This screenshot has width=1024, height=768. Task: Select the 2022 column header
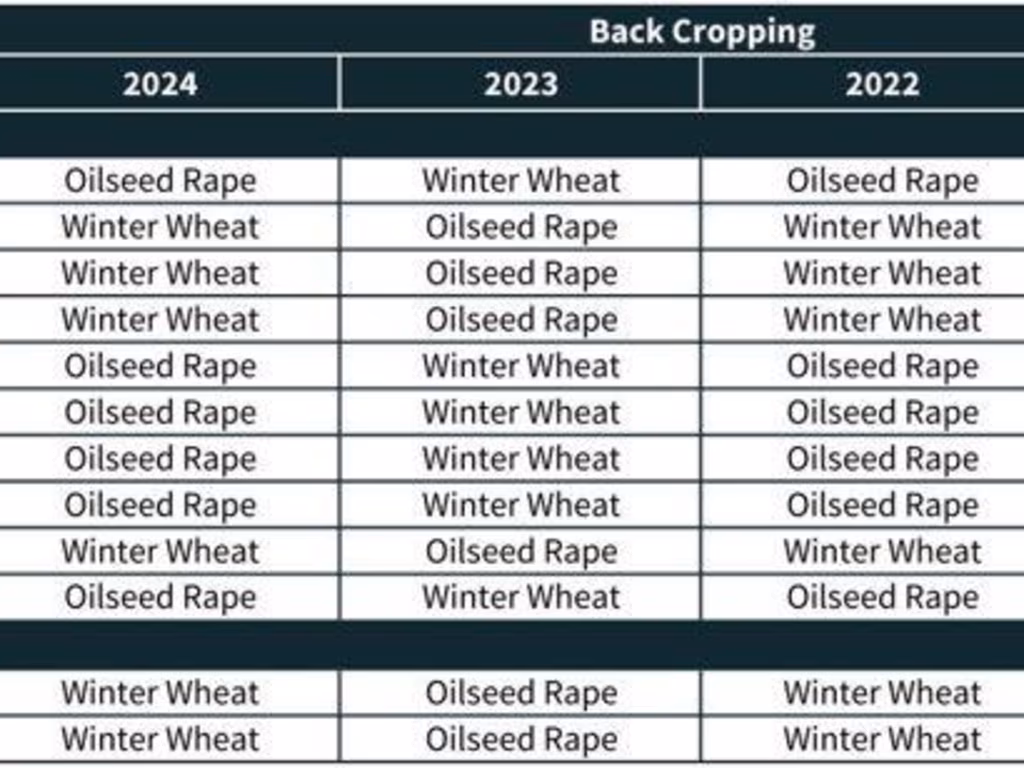click(x=881, y=84)
